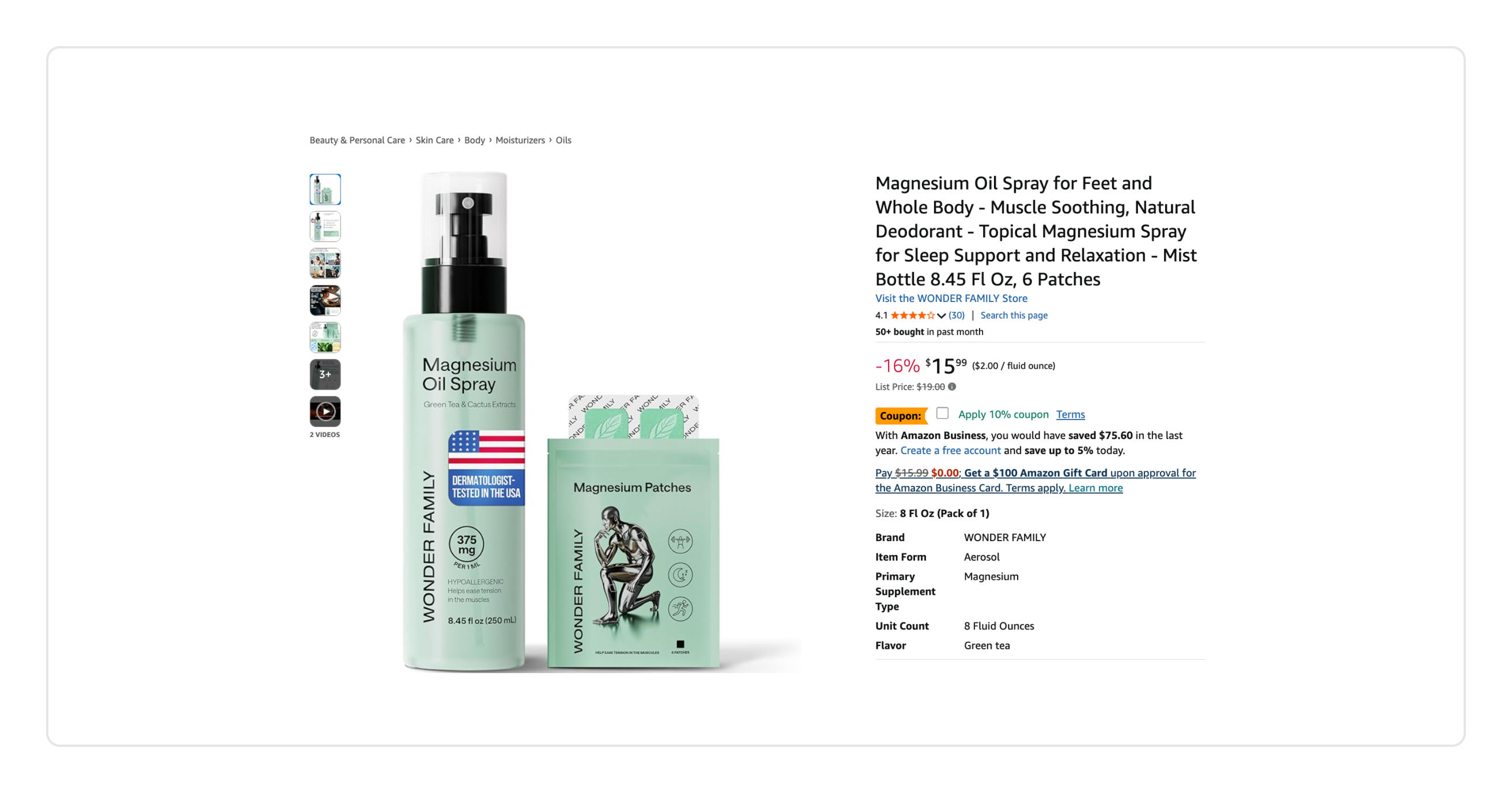Click the List Price info icon
The width and height of the screenshot is (1512, 793).
tap(952, 387)
